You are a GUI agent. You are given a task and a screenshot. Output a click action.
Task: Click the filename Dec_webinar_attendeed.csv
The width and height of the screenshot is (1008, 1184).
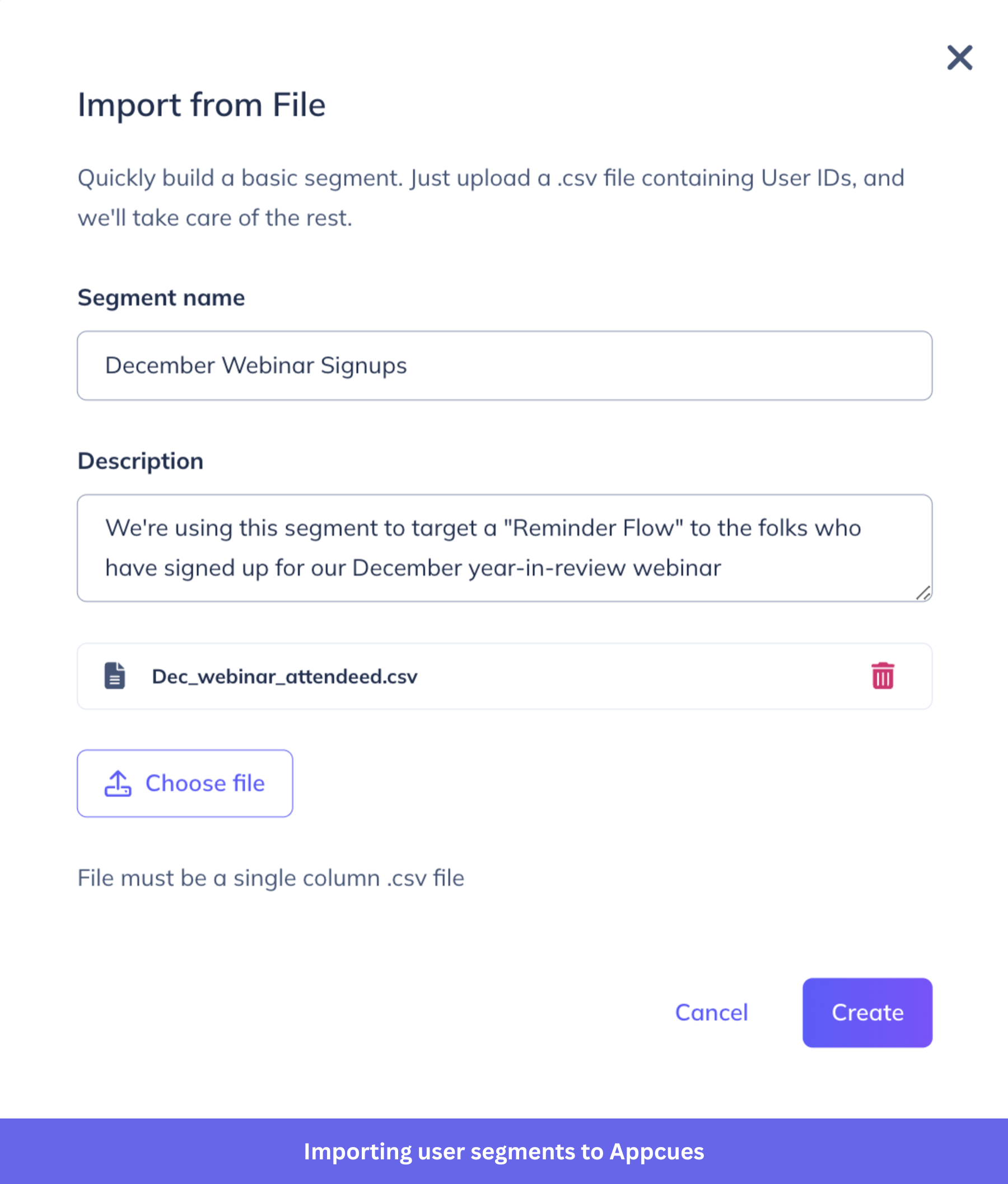pos(284,676)
